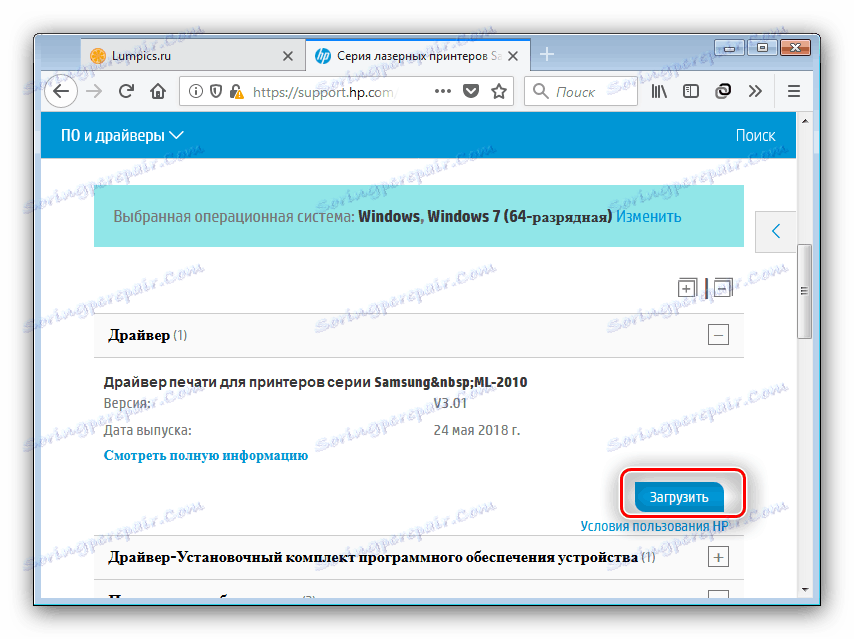Click the browser back arrow button
The image size is (854, 639).
[x=61, y=91]
